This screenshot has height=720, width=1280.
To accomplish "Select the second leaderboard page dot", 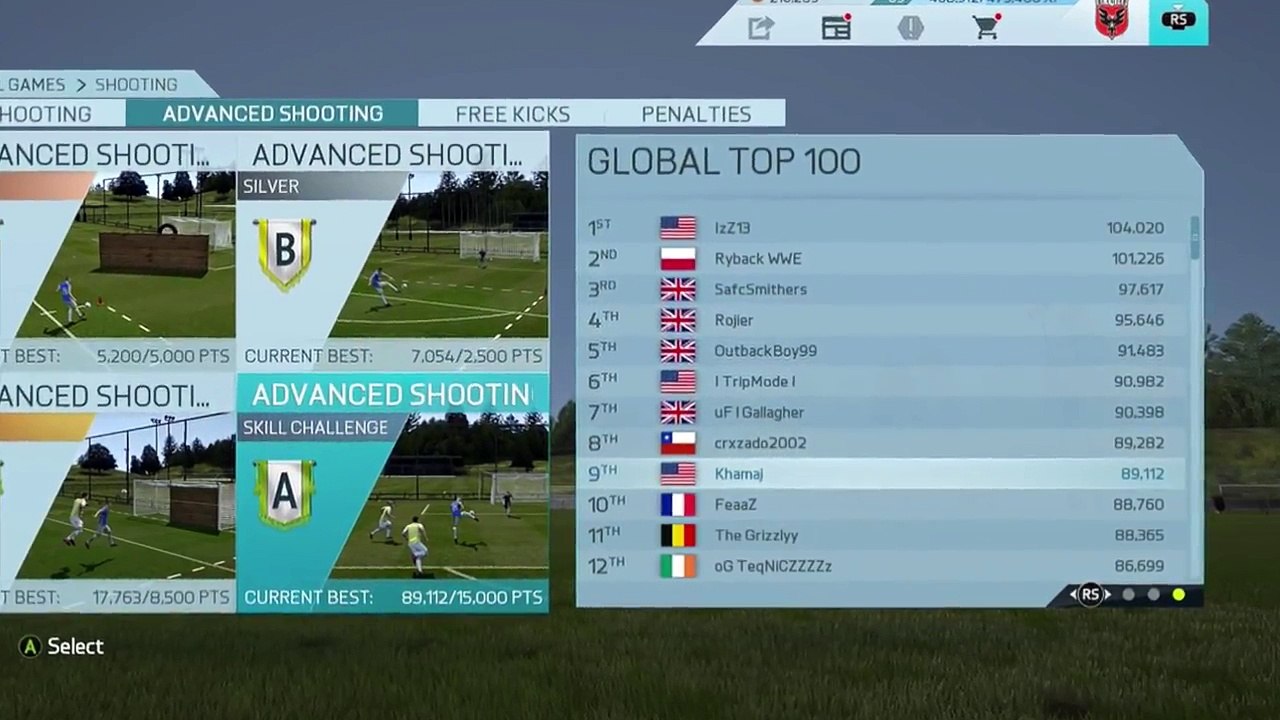I will point(1154,595).
